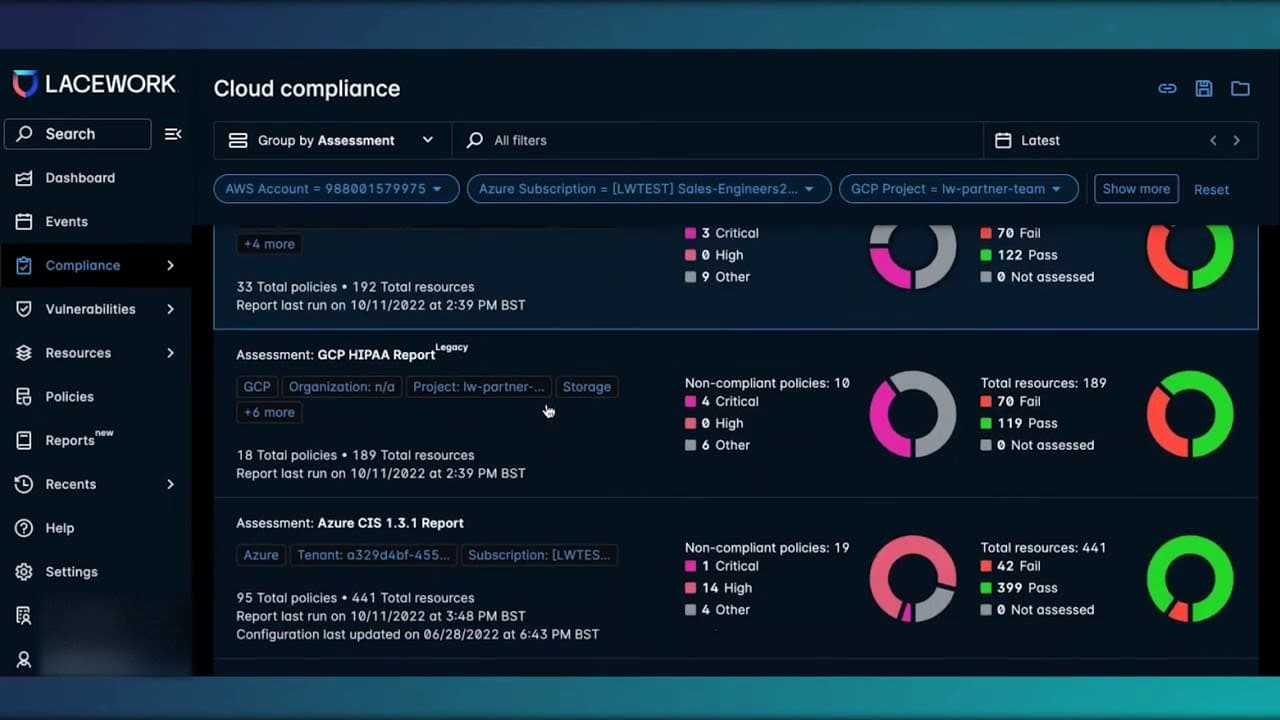
Task: Click Show more filters button
Action: pos(1136,189)
